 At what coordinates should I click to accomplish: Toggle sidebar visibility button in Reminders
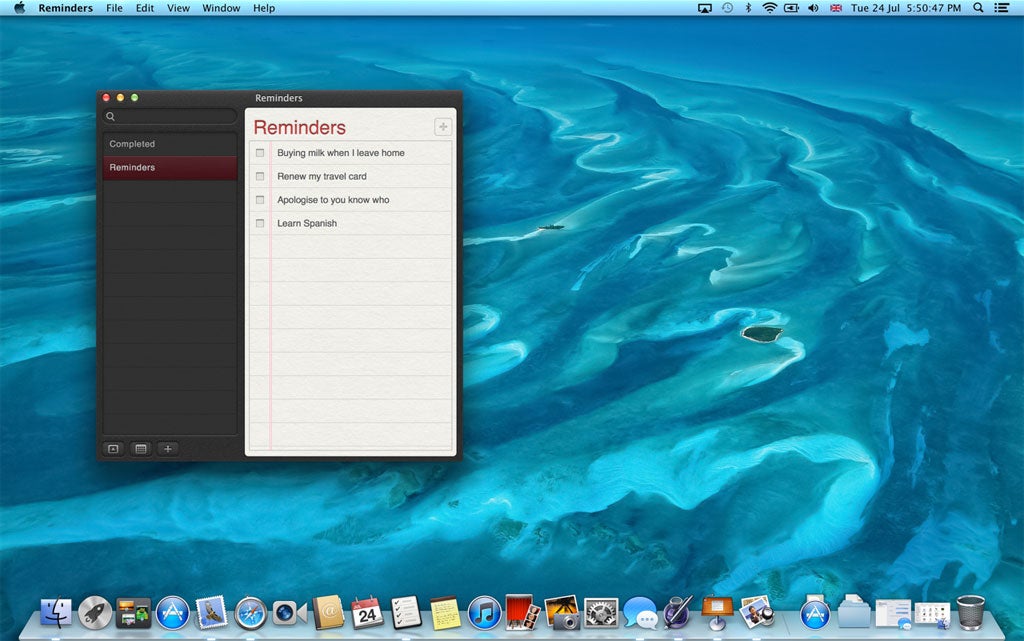pos(113,449)
